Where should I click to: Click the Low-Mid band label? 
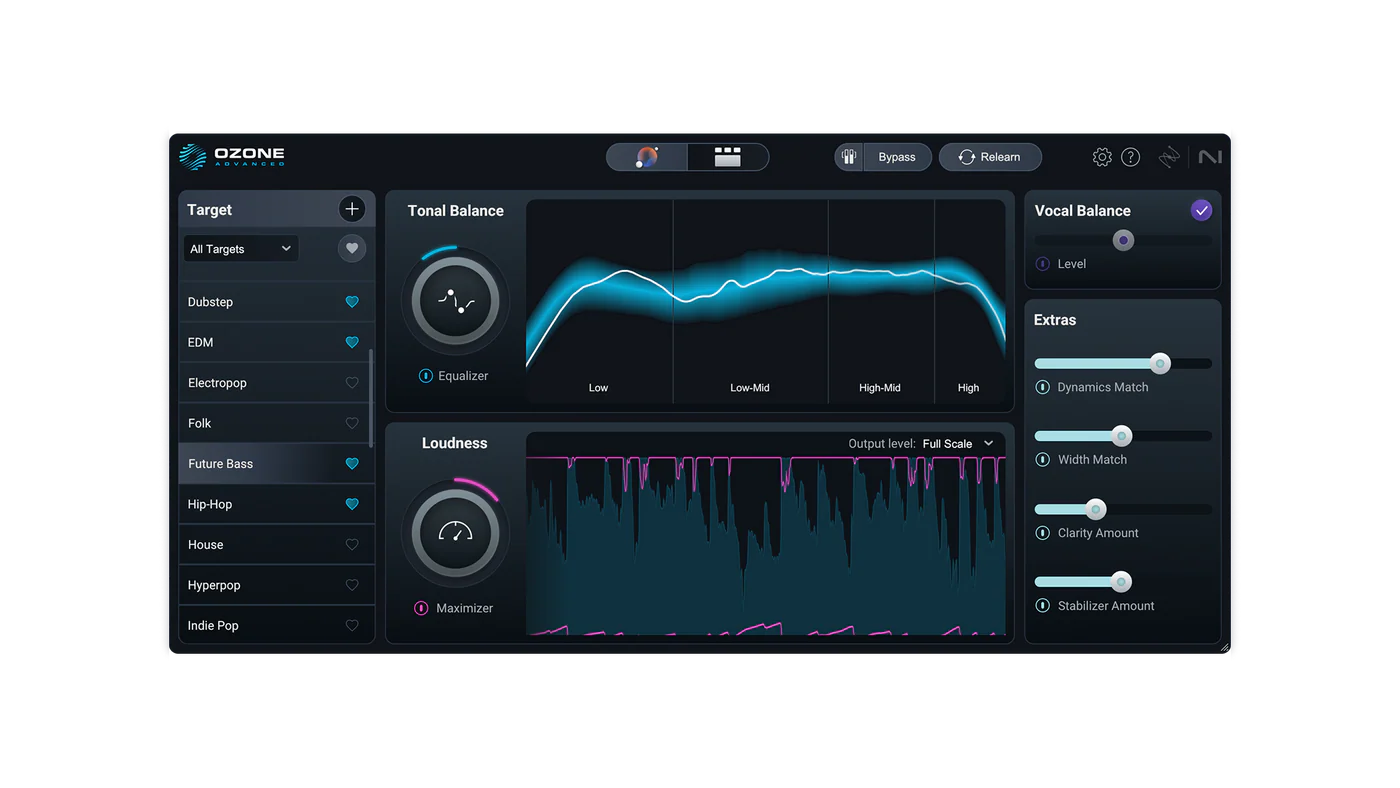750,388
